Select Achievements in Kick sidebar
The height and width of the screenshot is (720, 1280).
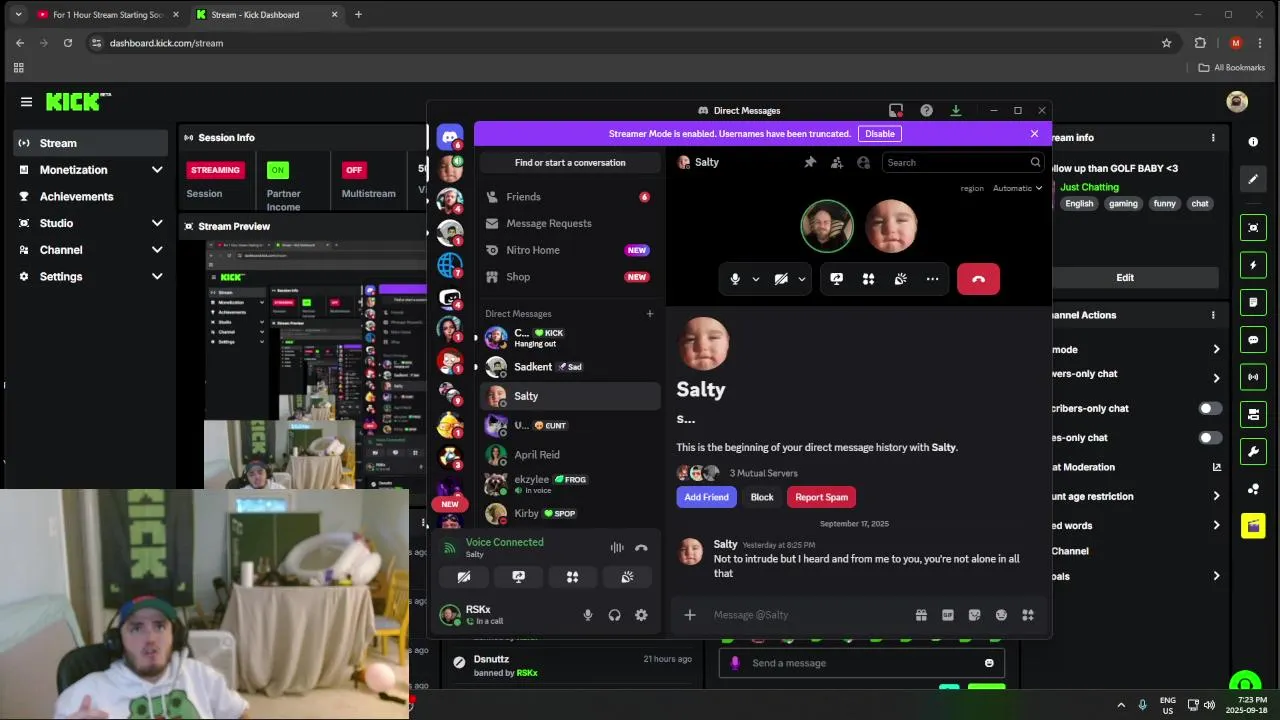[x=90, y=197]
